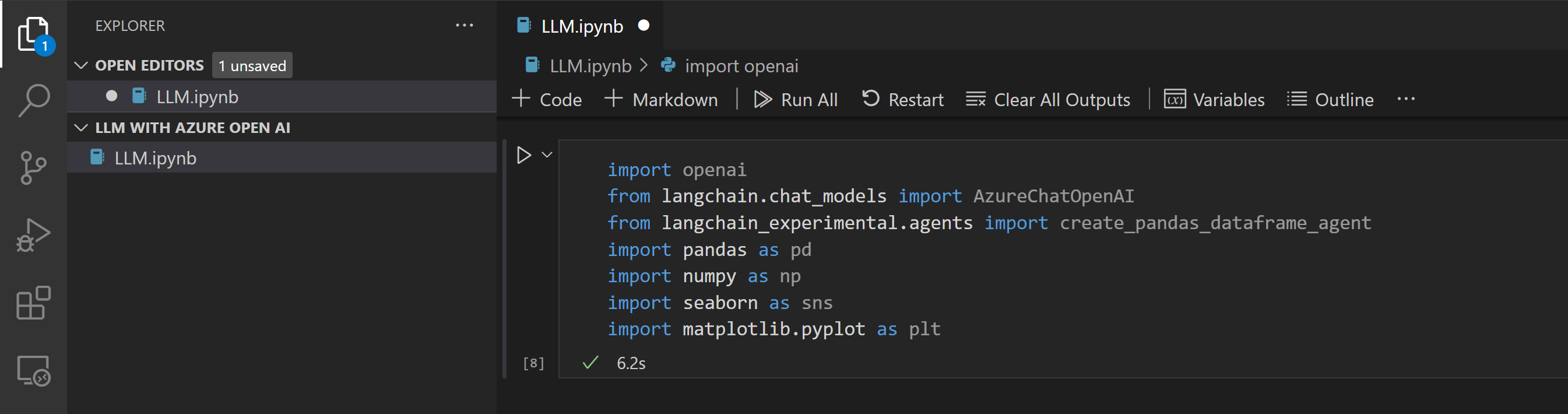The height and width of the screenshot is (414, 1568).
Task: Open the Extensions view
Action: 33,303
